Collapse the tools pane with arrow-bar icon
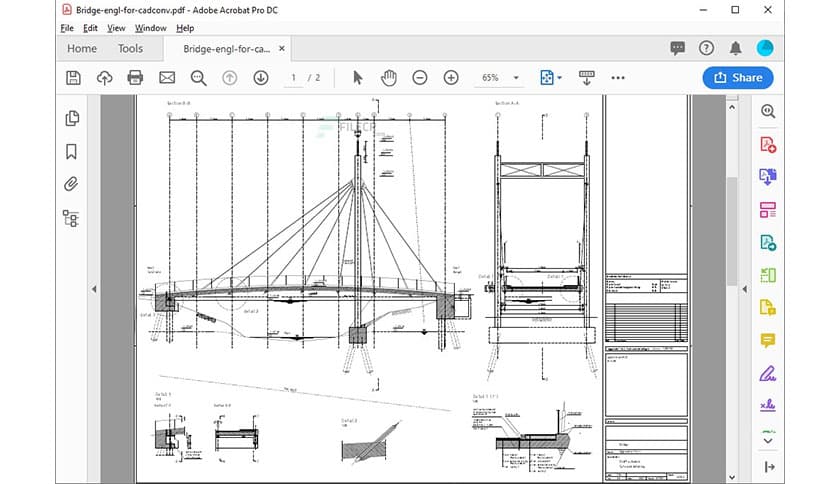 [769, 467]
